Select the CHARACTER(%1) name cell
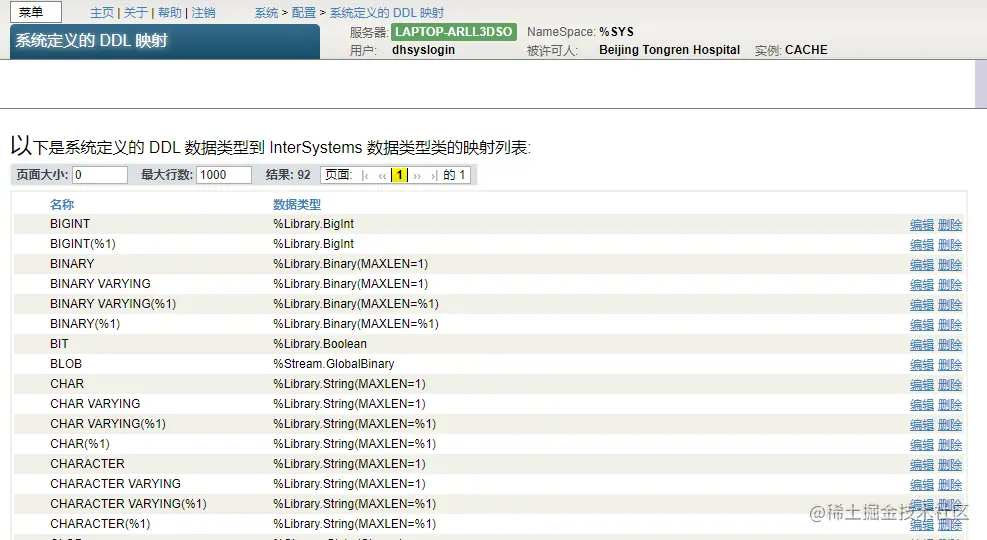Image resolution: width=987 pixels, height=540 pixels. pyautogui.click(x=100, y=524)
